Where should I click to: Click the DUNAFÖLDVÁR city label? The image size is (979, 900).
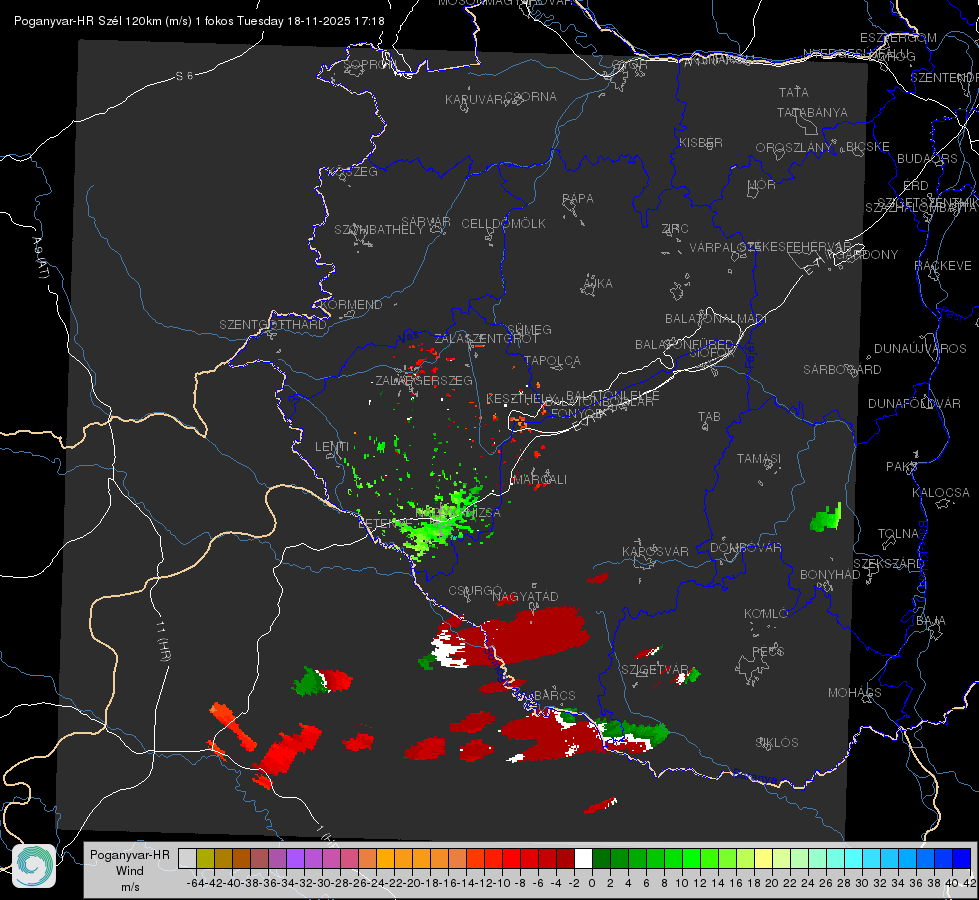pos(914,403)
